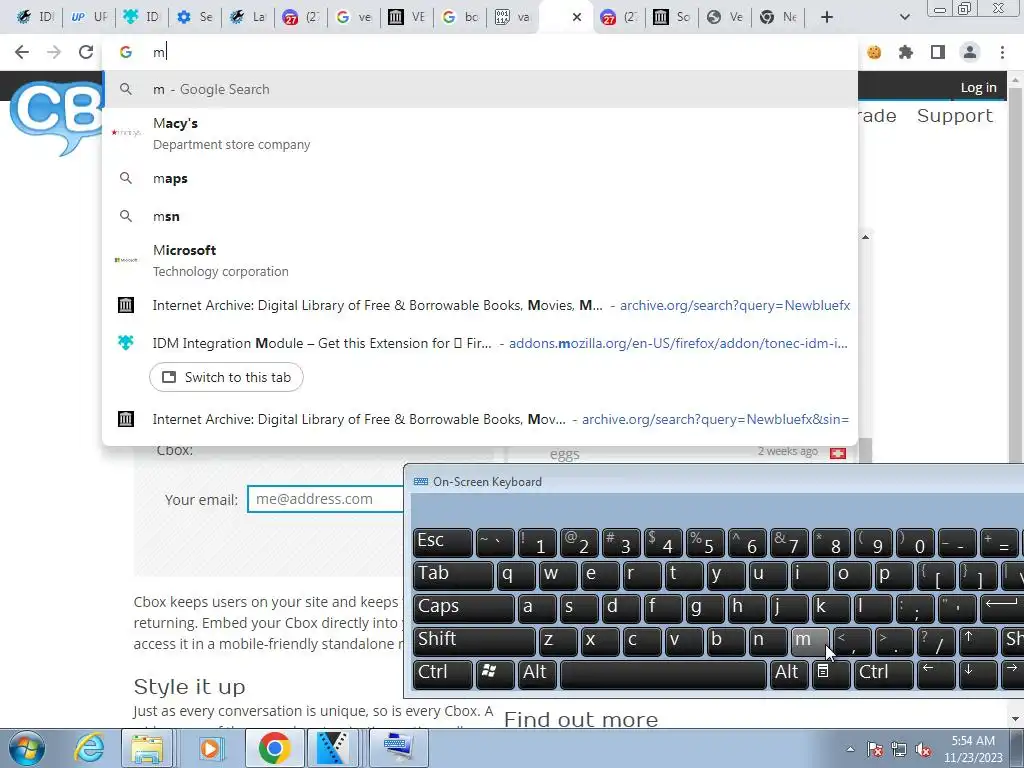Viewport: 1024px width, 768px height.
Task: Close the active browser tab
Action: pyautogui.click(x=577, y=17)
